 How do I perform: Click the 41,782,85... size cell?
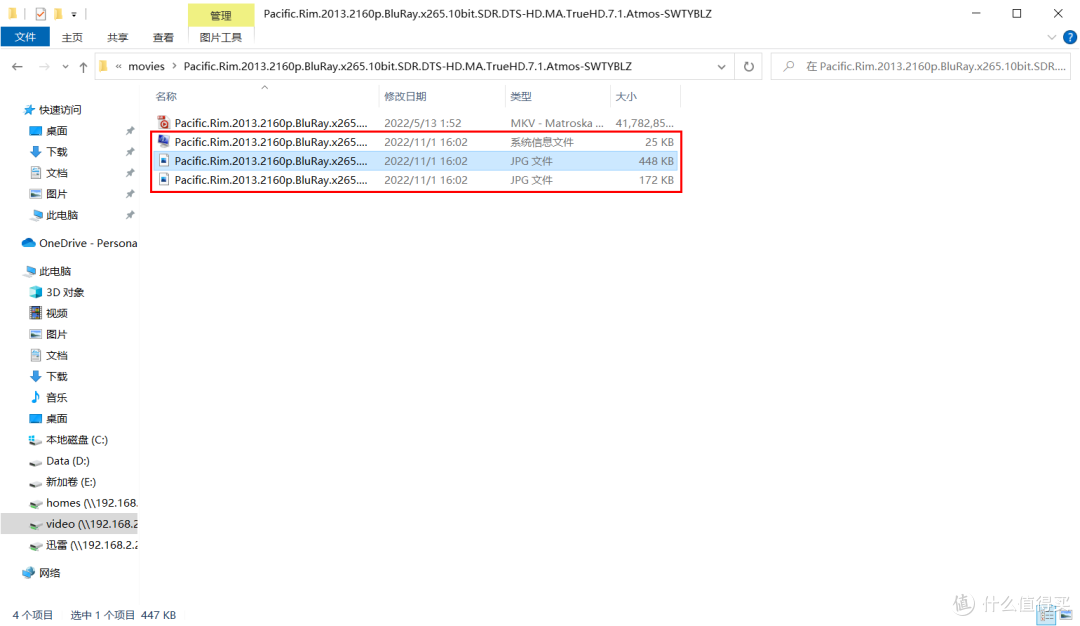click(645, 123)
